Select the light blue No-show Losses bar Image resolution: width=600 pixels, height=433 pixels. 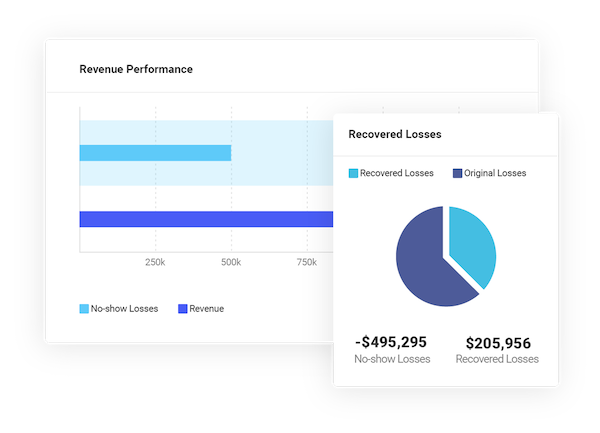(x=155, y=153)
